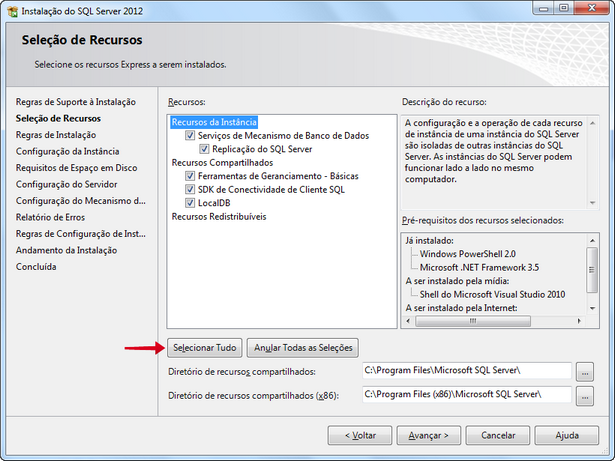Click Anular Todas as Seleções button
The image size is (615, 461).
(x=303, y=348)
